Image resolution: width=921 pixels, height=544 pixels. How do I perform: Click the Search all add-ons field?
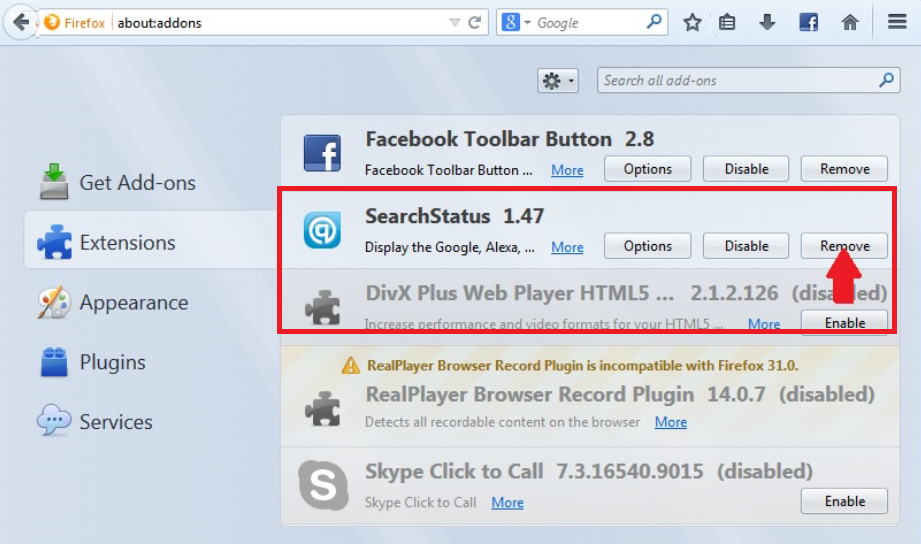tap(738, 81)
